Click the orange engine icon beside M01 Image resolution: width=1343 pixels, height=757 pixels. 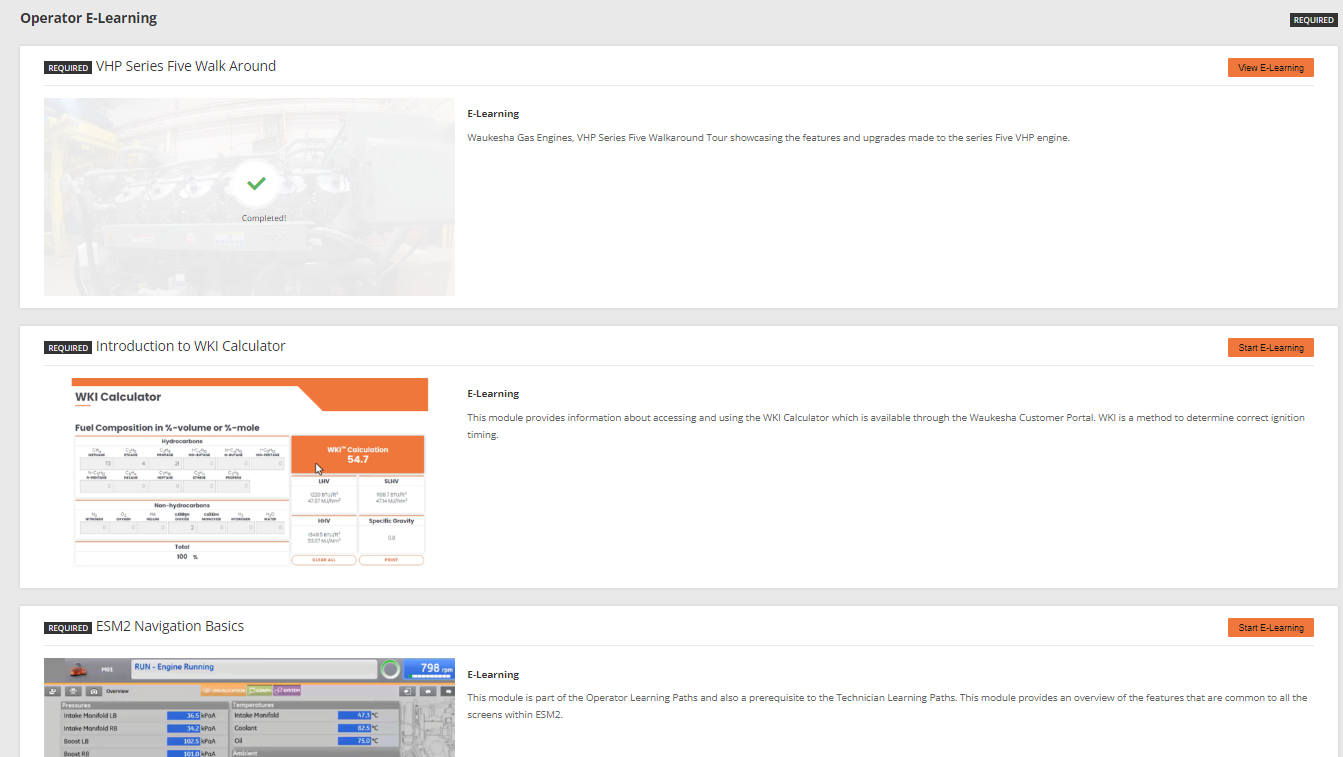[77, 669]
